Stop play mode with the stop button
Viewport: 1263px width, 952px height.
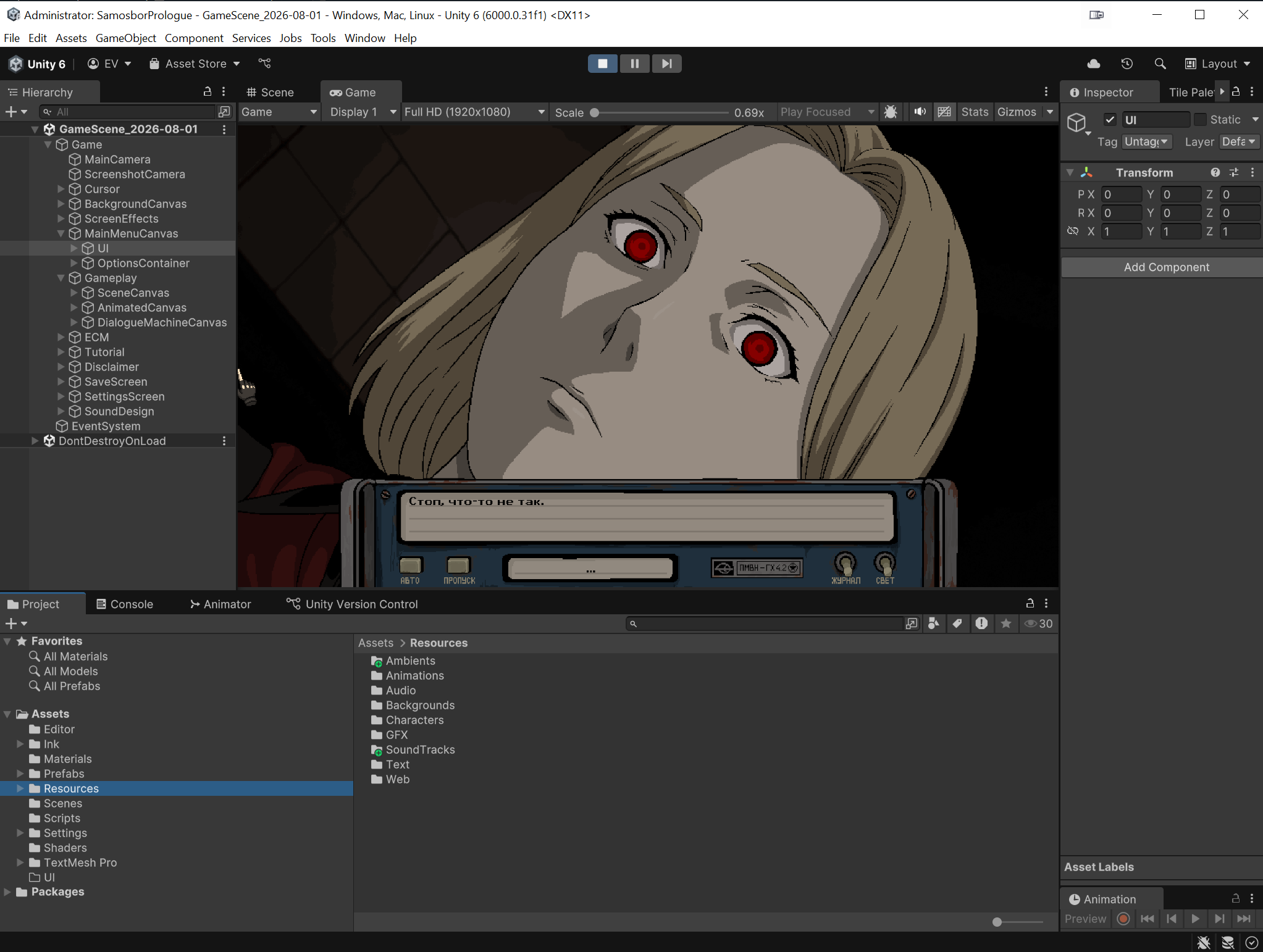(602, 64)
